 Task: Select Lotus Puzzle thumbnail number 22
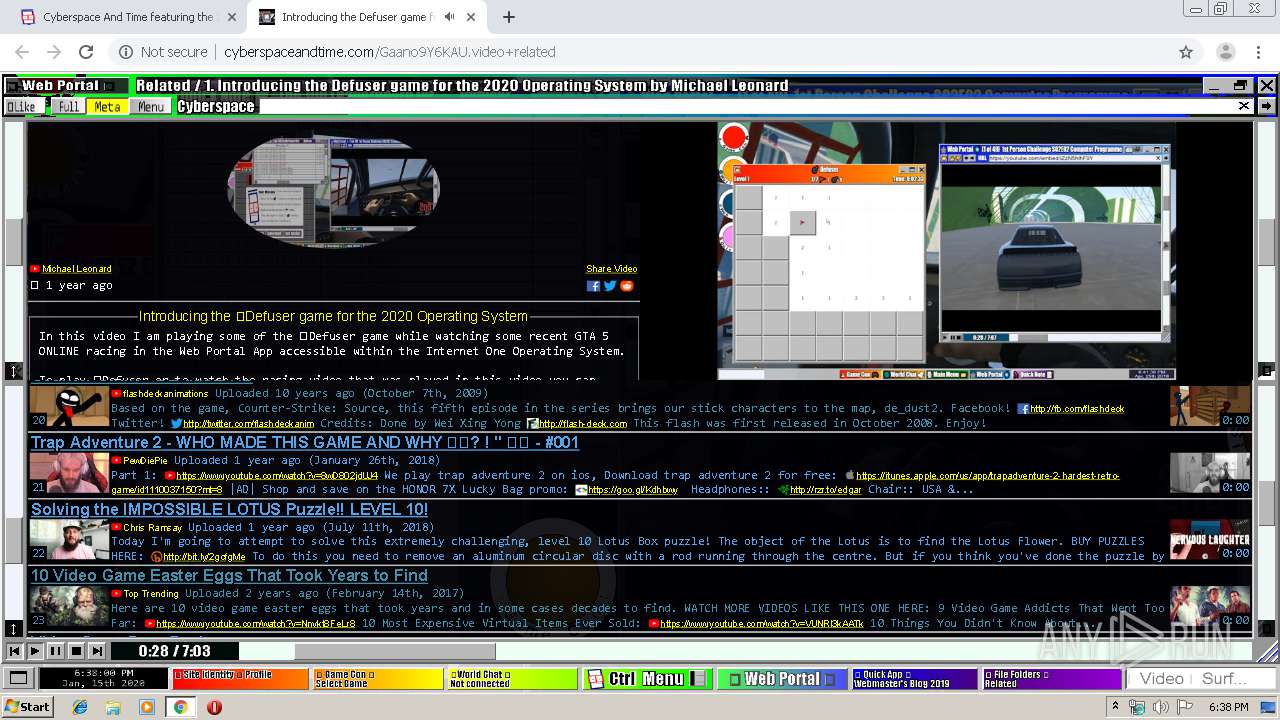69,540
